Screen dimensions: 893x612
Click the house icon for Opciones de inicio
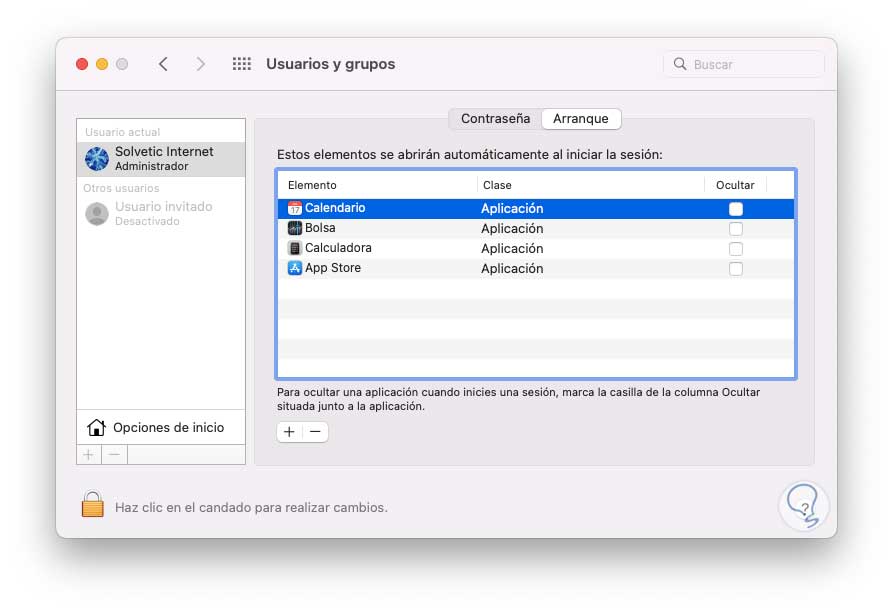click(96, 428)
